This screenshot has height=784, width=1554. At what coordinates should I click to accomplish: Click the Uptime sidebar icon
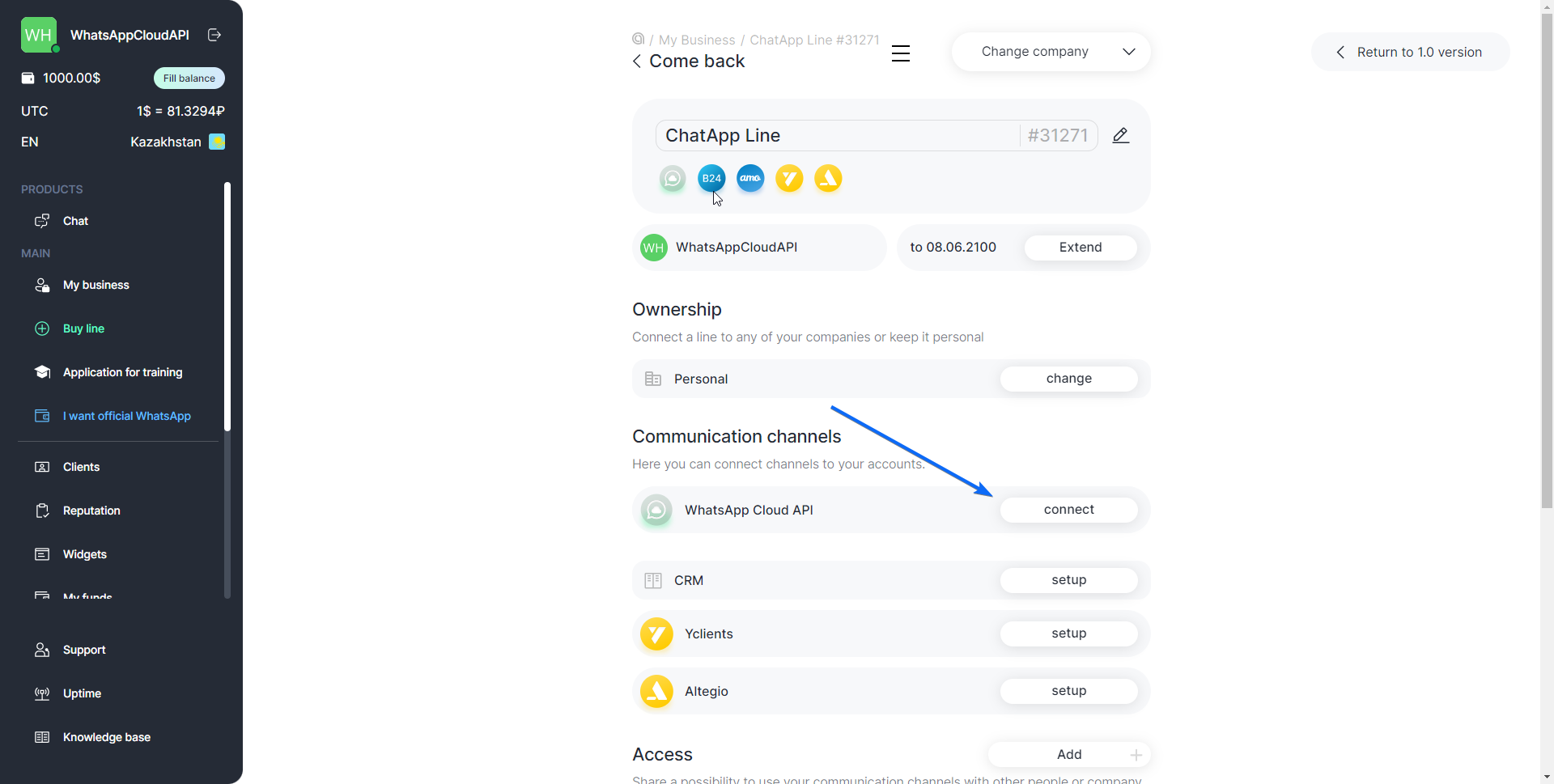pos(41,693)
